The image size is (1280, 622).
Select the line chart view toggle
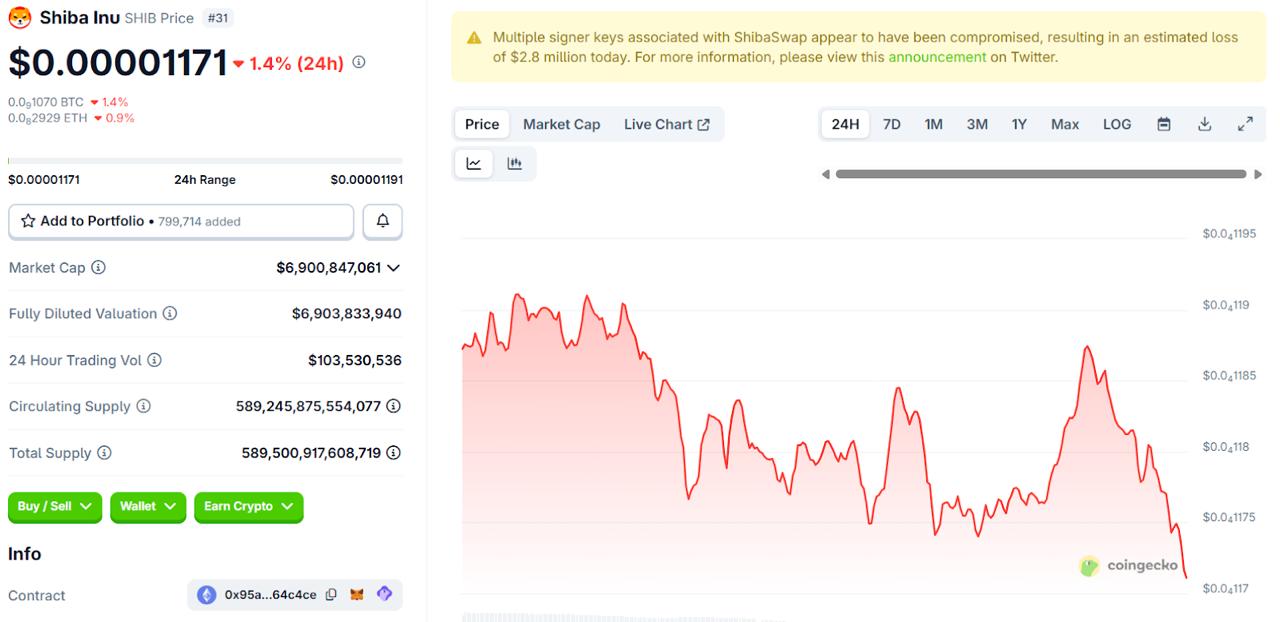474,164
